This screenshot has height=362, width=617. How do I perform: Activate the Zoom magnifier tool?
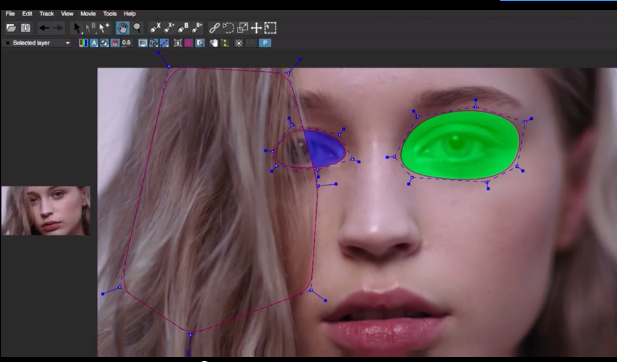[x=137, y=28]
